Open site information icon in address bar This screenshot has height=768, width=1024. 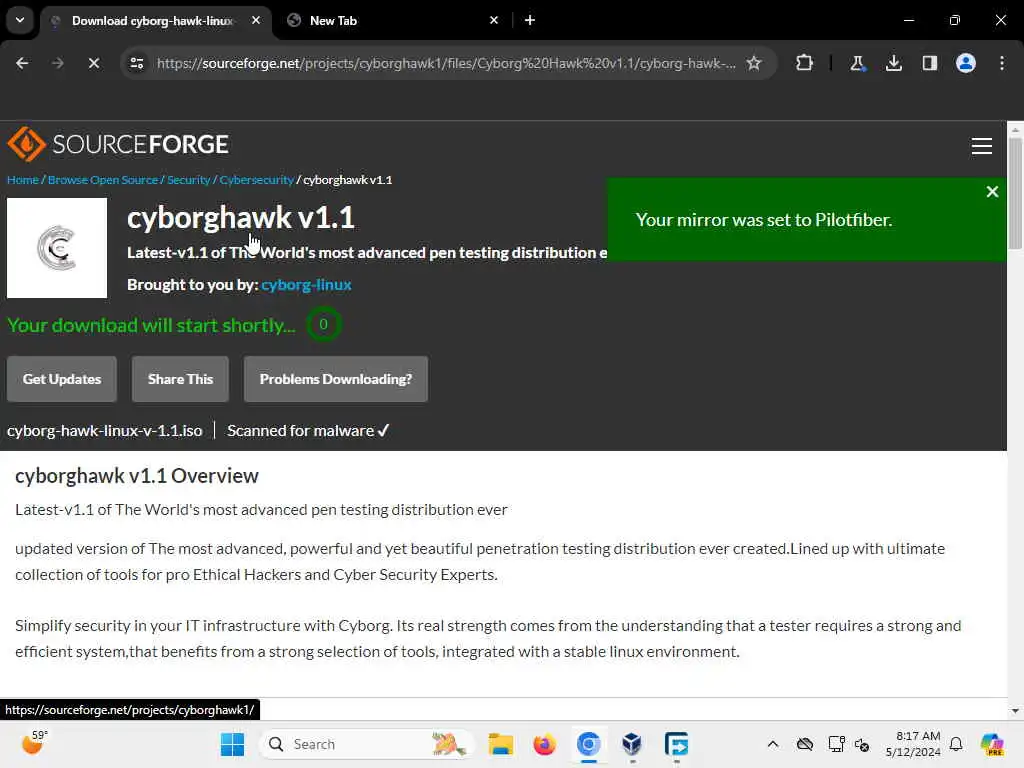click(x=136, y=63)
